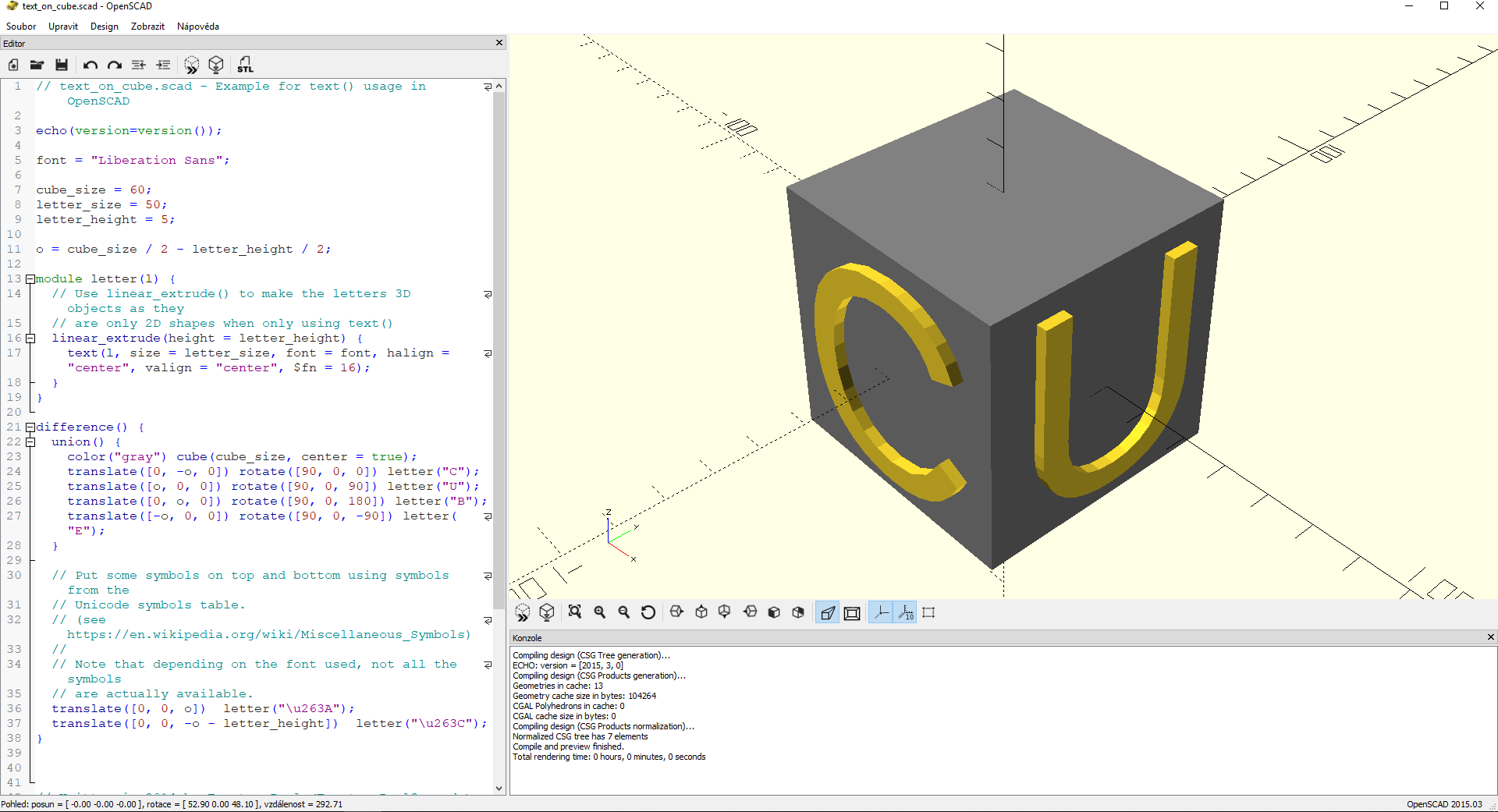Open the Design menu
The image size is (1498, 812).
coord(104,26)
